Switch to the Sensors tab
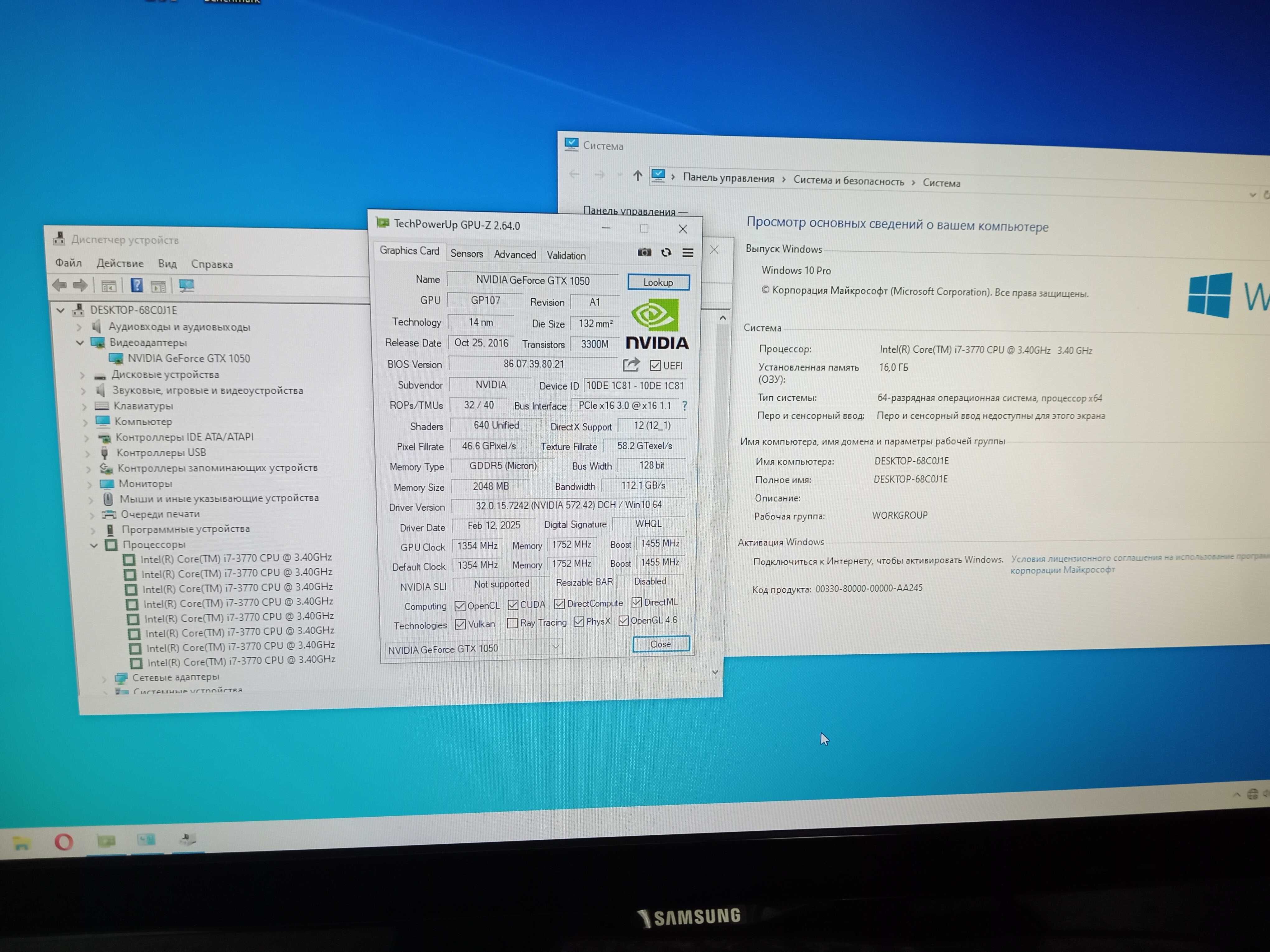 (466, 253)
